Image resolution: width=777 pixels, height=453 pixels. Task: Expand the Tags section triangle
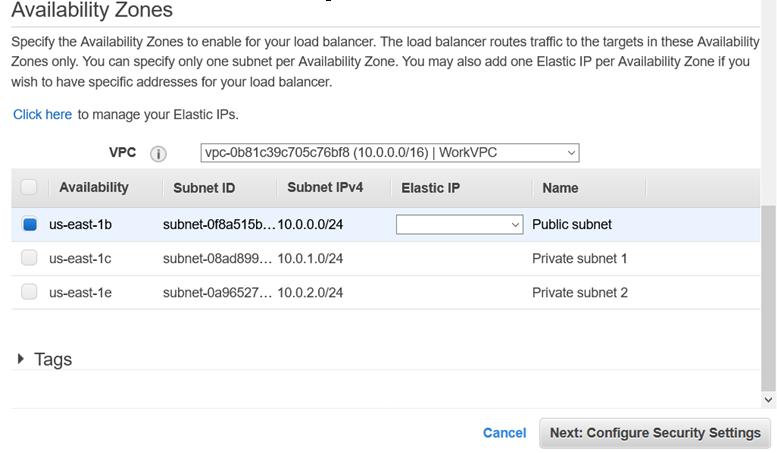tap(21, 359)
